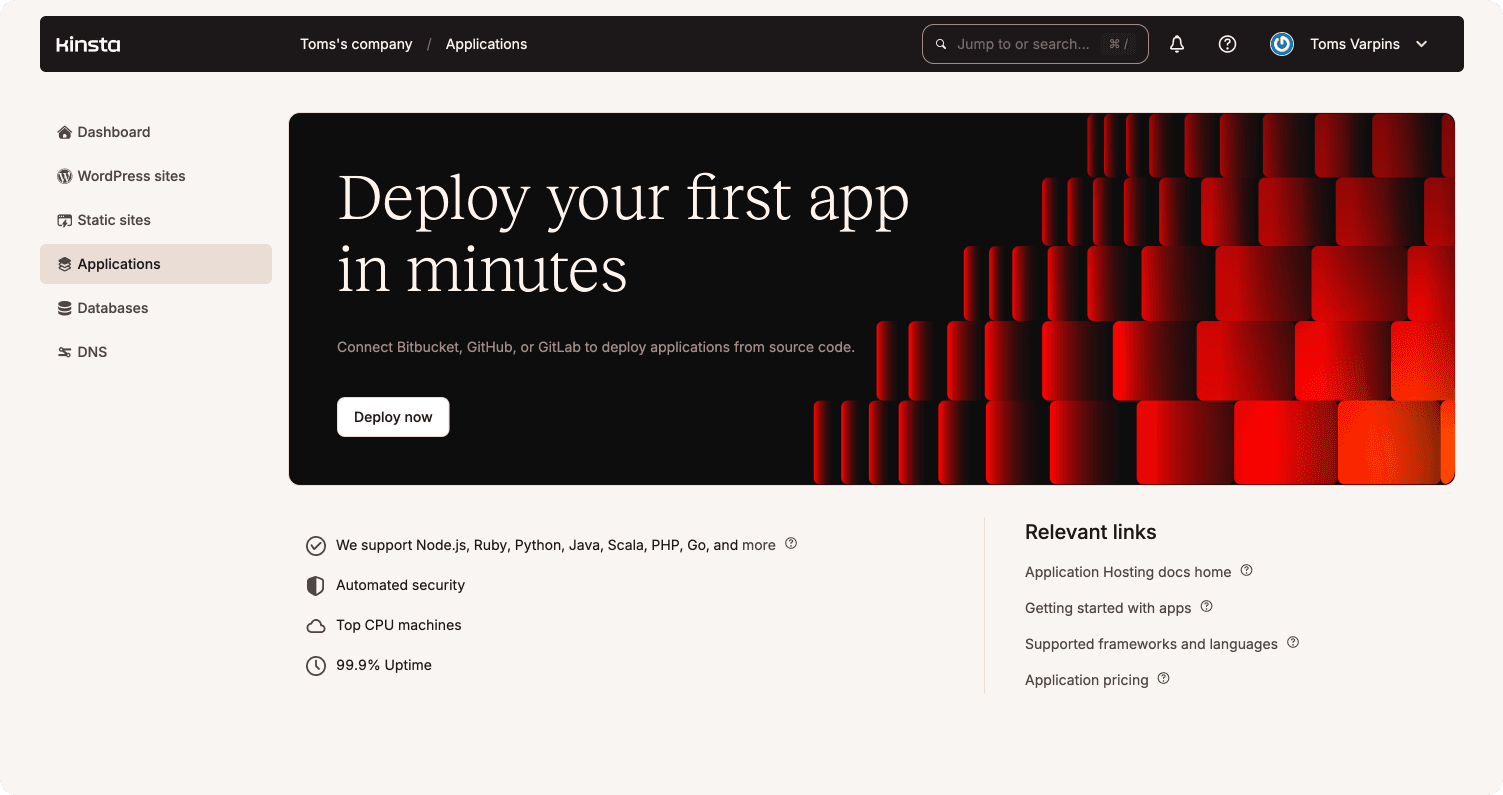This screenshot has width=1503, height=795.
Task: Go to Dashboard in the sidebar
Action: (x=156, y=132)
